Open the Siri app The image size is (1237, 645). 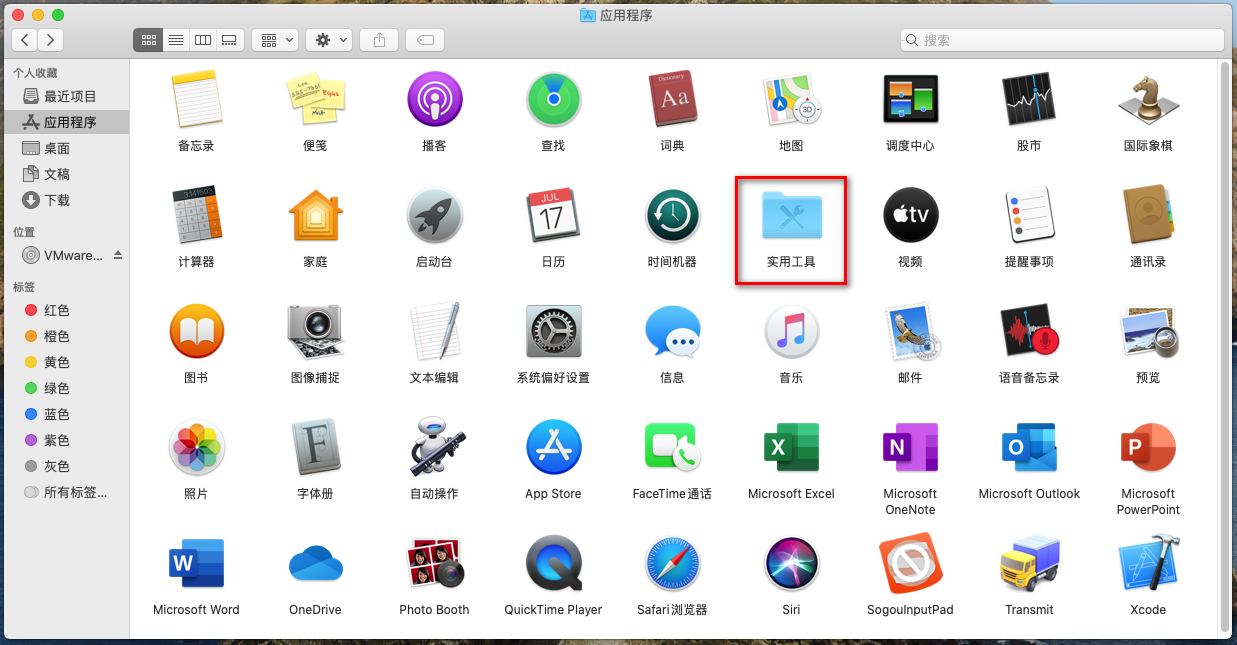(791, 563)
